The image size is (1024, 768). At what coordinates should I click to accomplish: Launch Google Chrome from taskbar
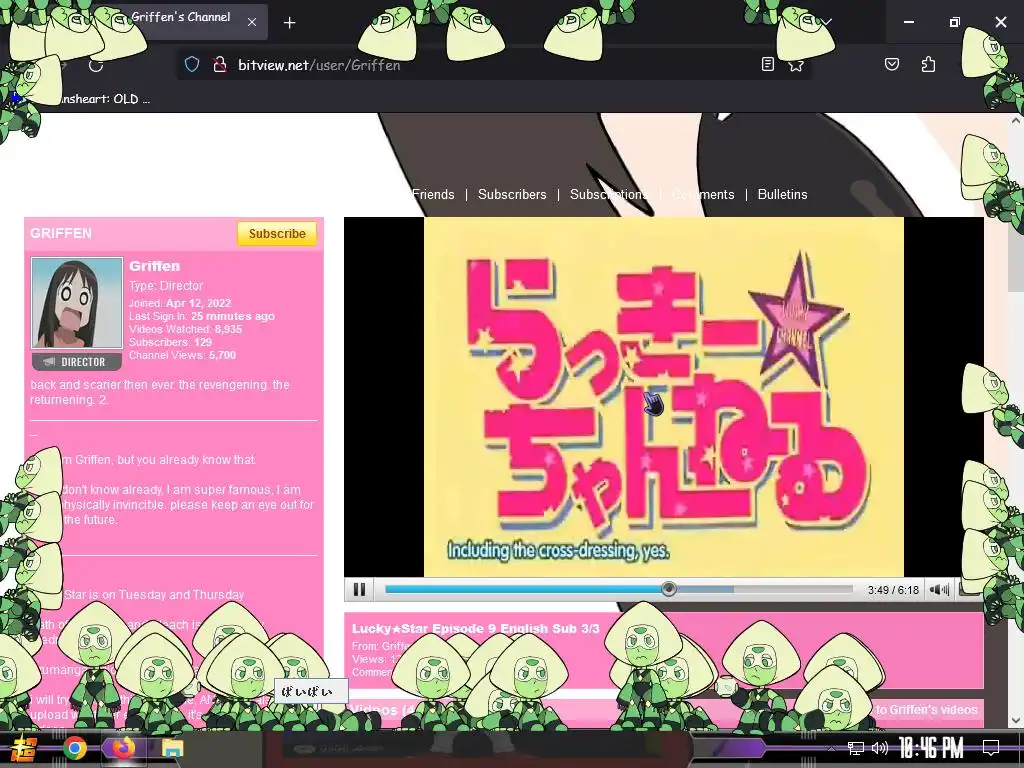pyautogui.click(x=74, y=748)
